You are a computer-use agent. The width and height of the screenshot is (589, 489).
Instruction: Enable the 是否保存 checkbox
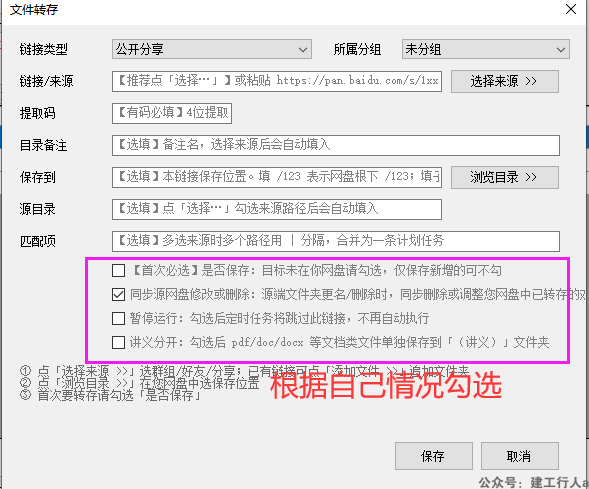(x=118, y=270)
